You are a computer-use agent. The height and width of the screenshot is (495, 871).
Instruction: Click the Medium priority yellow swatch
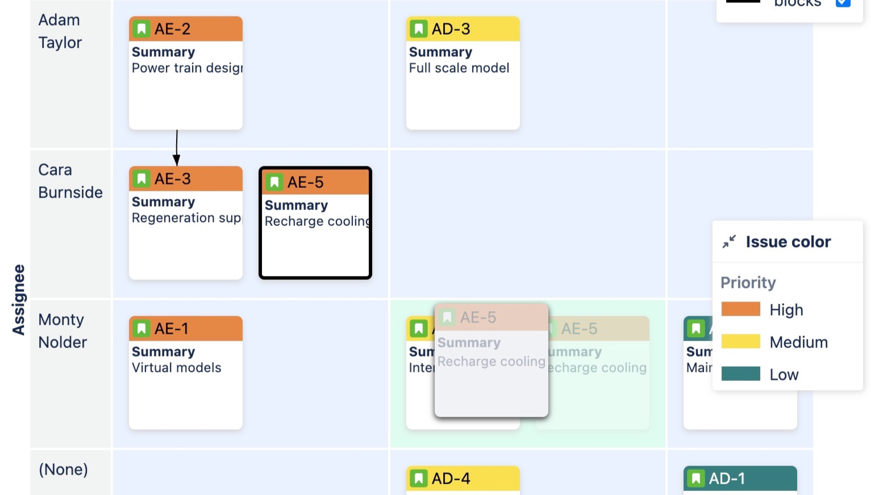(x=740, y=342)
